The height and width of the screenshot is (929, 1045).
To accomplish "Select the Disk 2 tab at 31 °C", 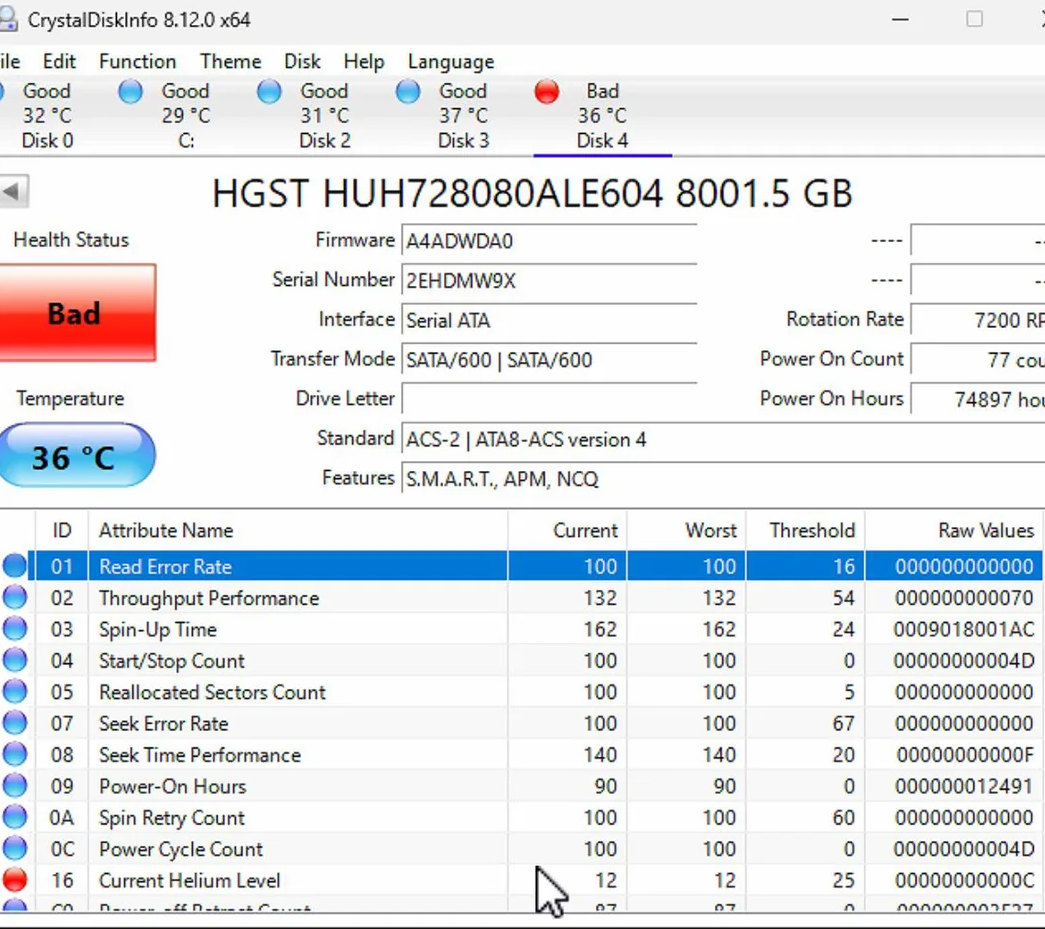I will tap(325, 115).
